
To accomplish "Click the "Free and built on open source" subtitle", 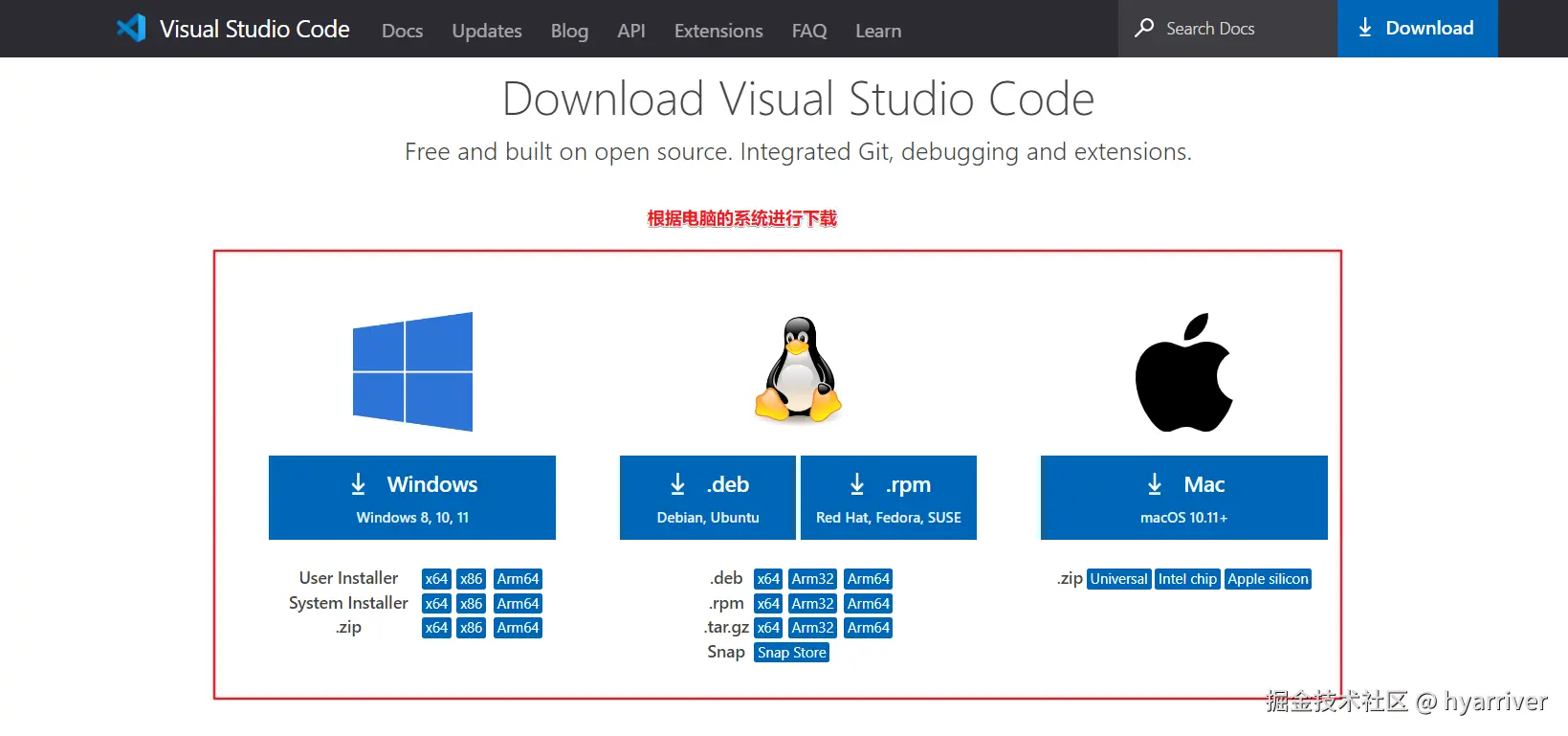I will (x=798, y=152).
